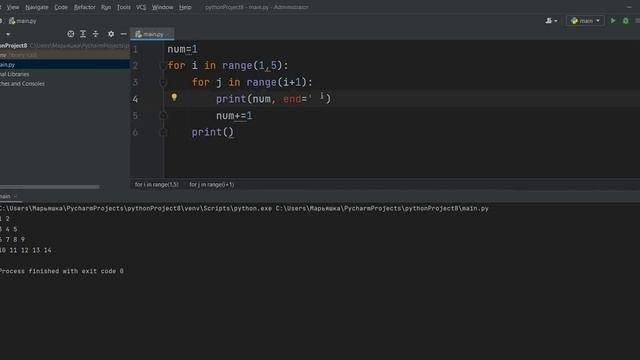Collapse all in the project panel
The height and width of the screenshot is (360, 640).
coord(96,34)
